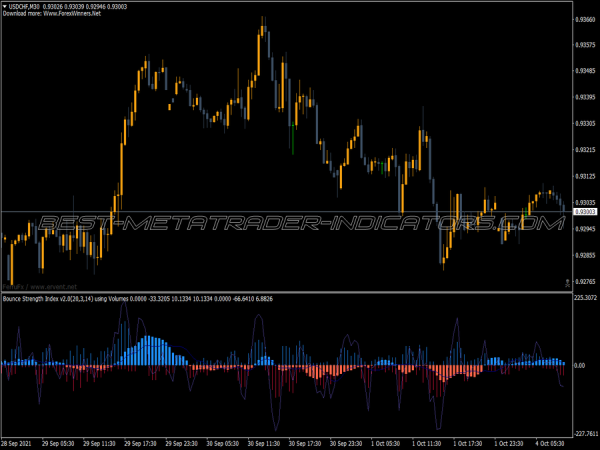Click the '29 Sep 05:30' time label
This screenshot has width=600, height=450.
coord(58,444)
